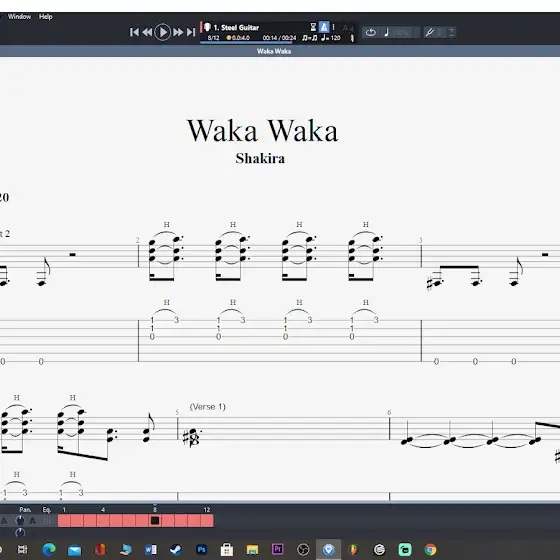Select bar 1 in the track timeline
560x560 pixels.
click(x=64, y=521)
